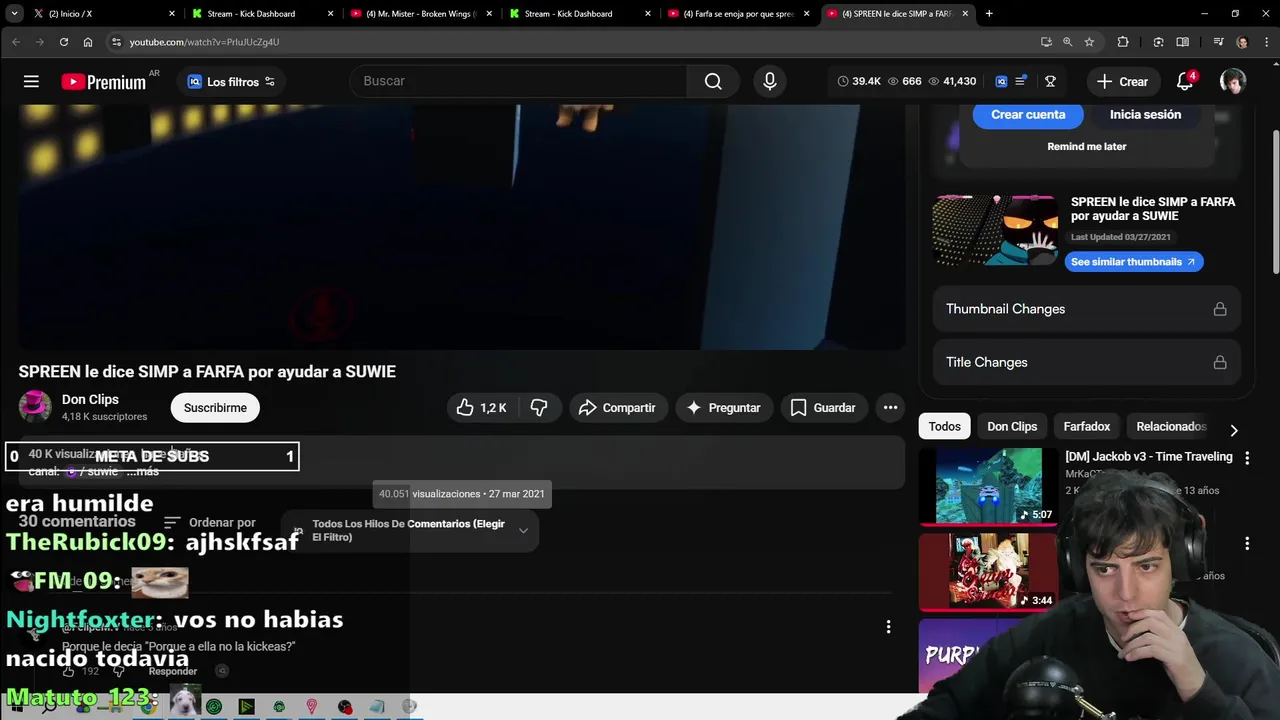
Task: Open the Time Traveling 5:07 video thumbnail
Action: point(988,486)
